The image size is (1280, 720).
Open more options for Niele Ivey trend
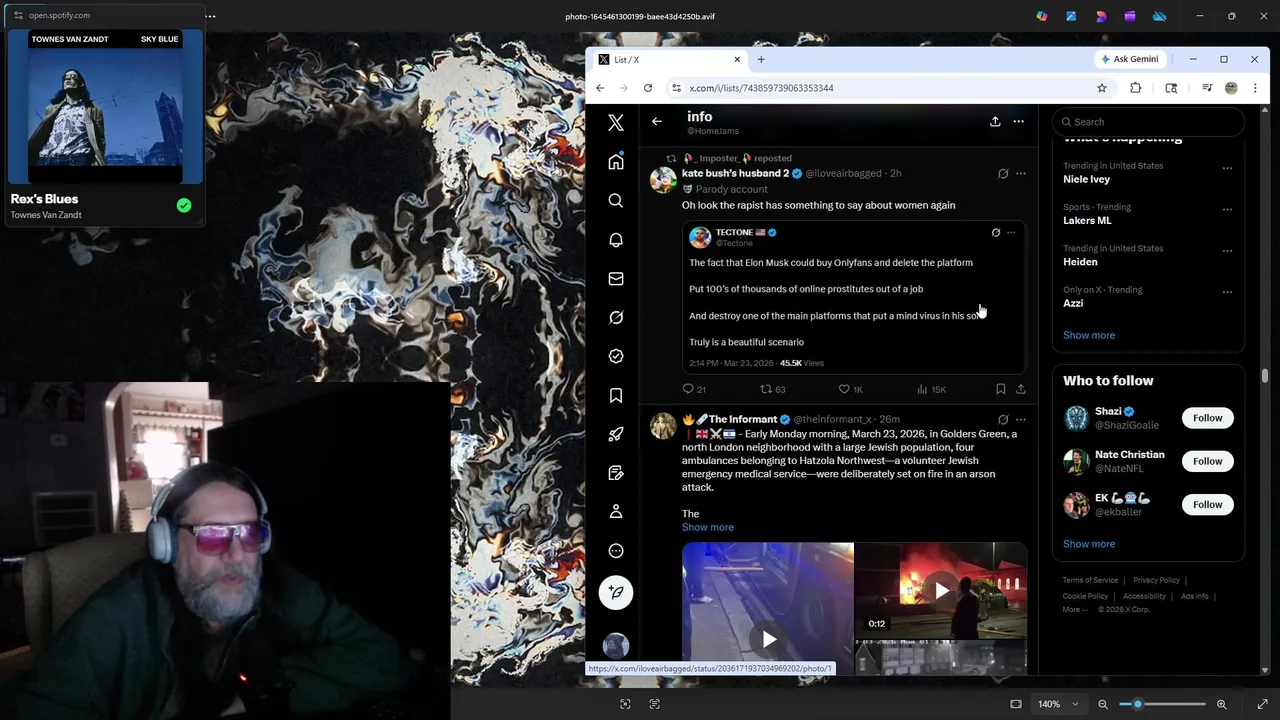coord(1227,168)
